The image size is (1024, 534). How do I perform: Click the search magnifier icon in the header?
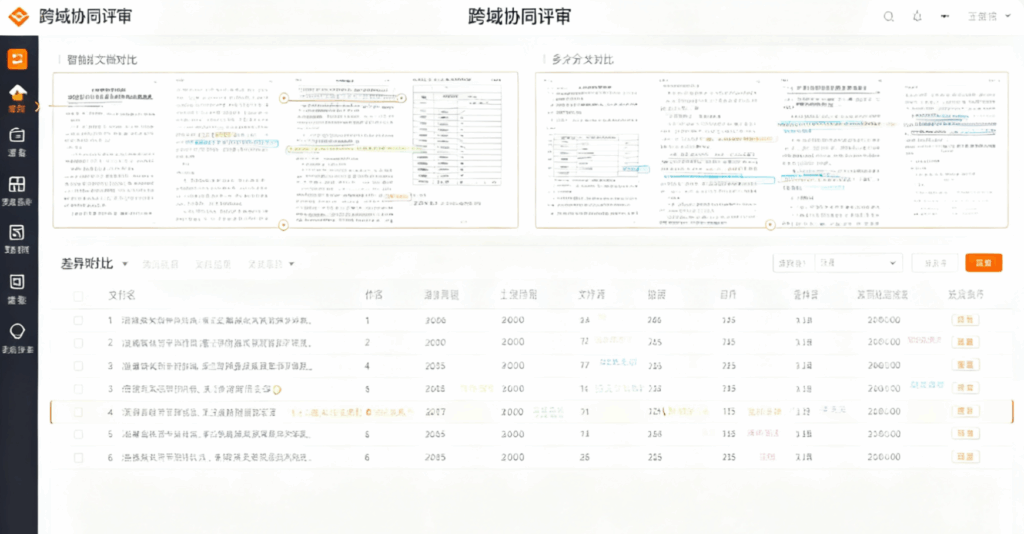(x=889, y=17)
